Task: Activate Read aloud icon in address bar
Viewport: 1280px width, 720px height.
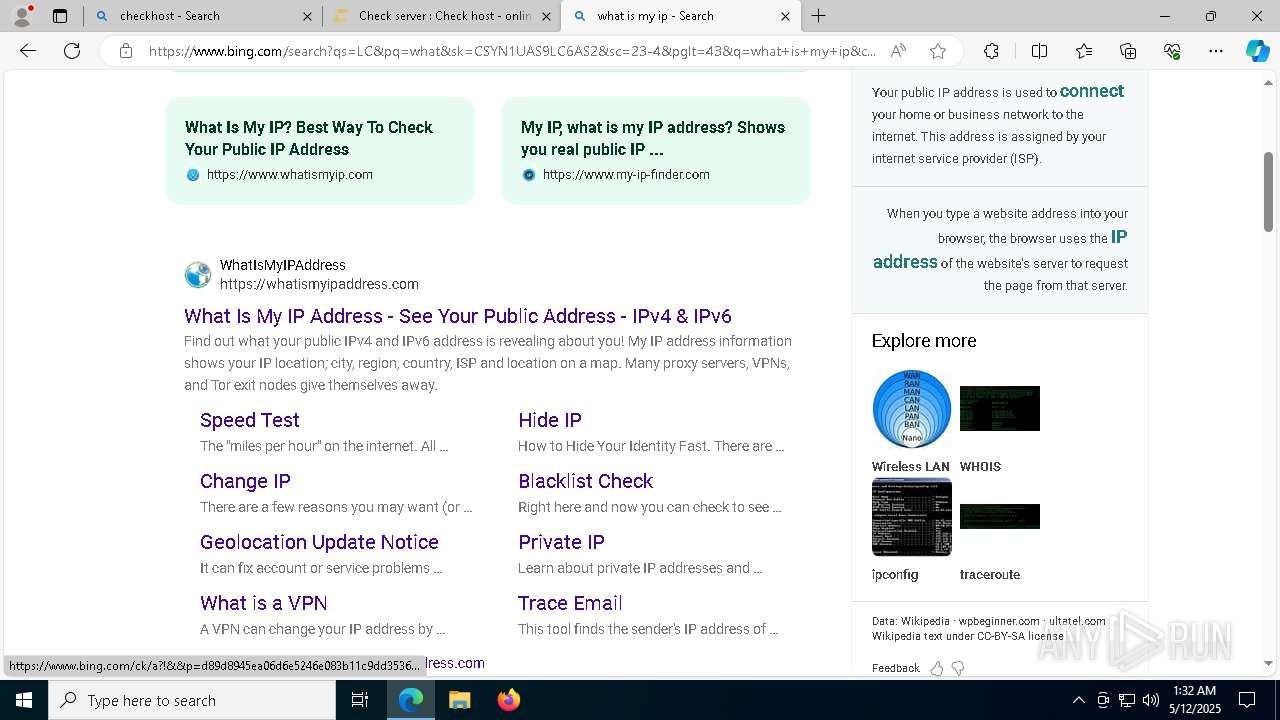Action: click(898, 51)
